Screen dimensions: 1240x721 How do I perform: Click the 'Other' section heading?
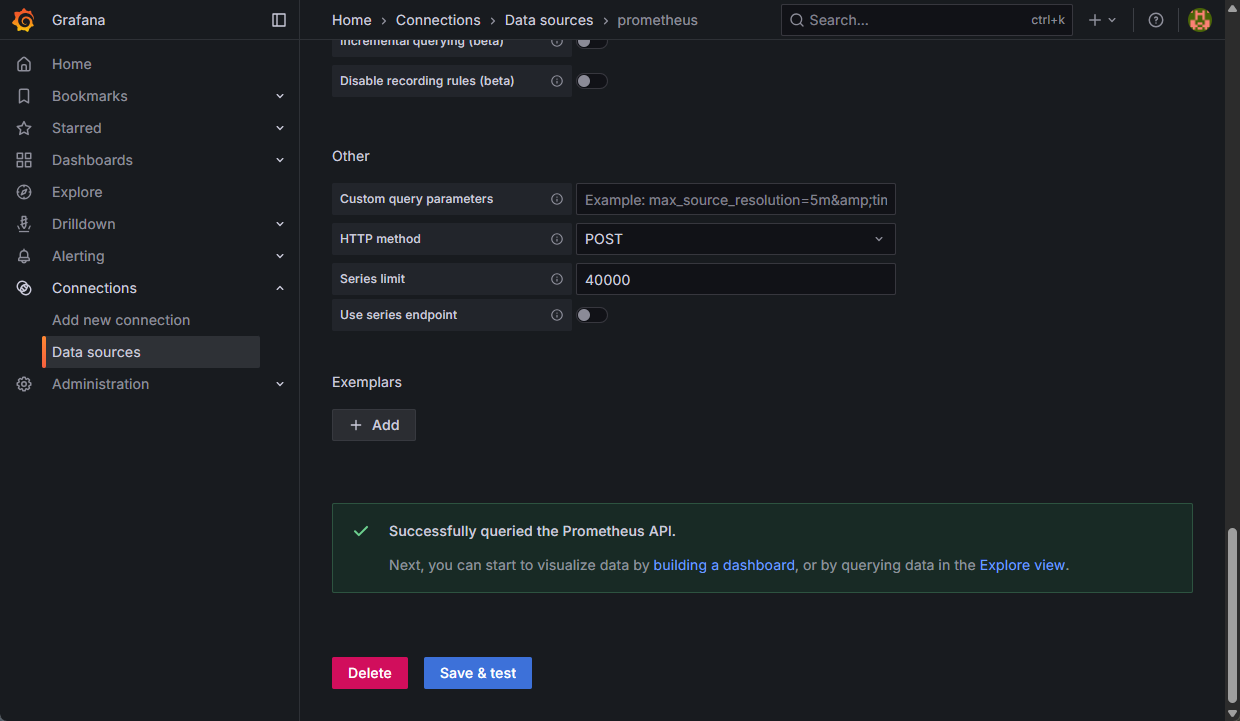click(351, 156)
